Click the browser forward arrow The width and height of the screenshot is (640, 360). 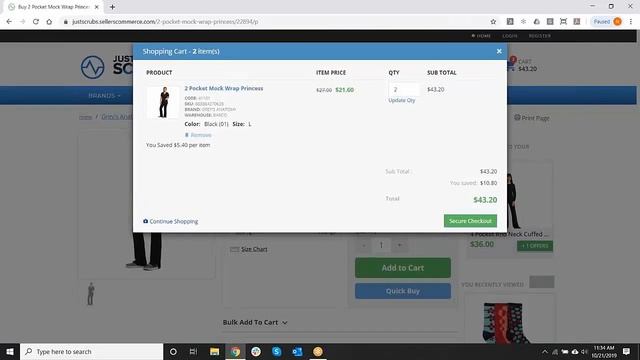tap(22, 22)
